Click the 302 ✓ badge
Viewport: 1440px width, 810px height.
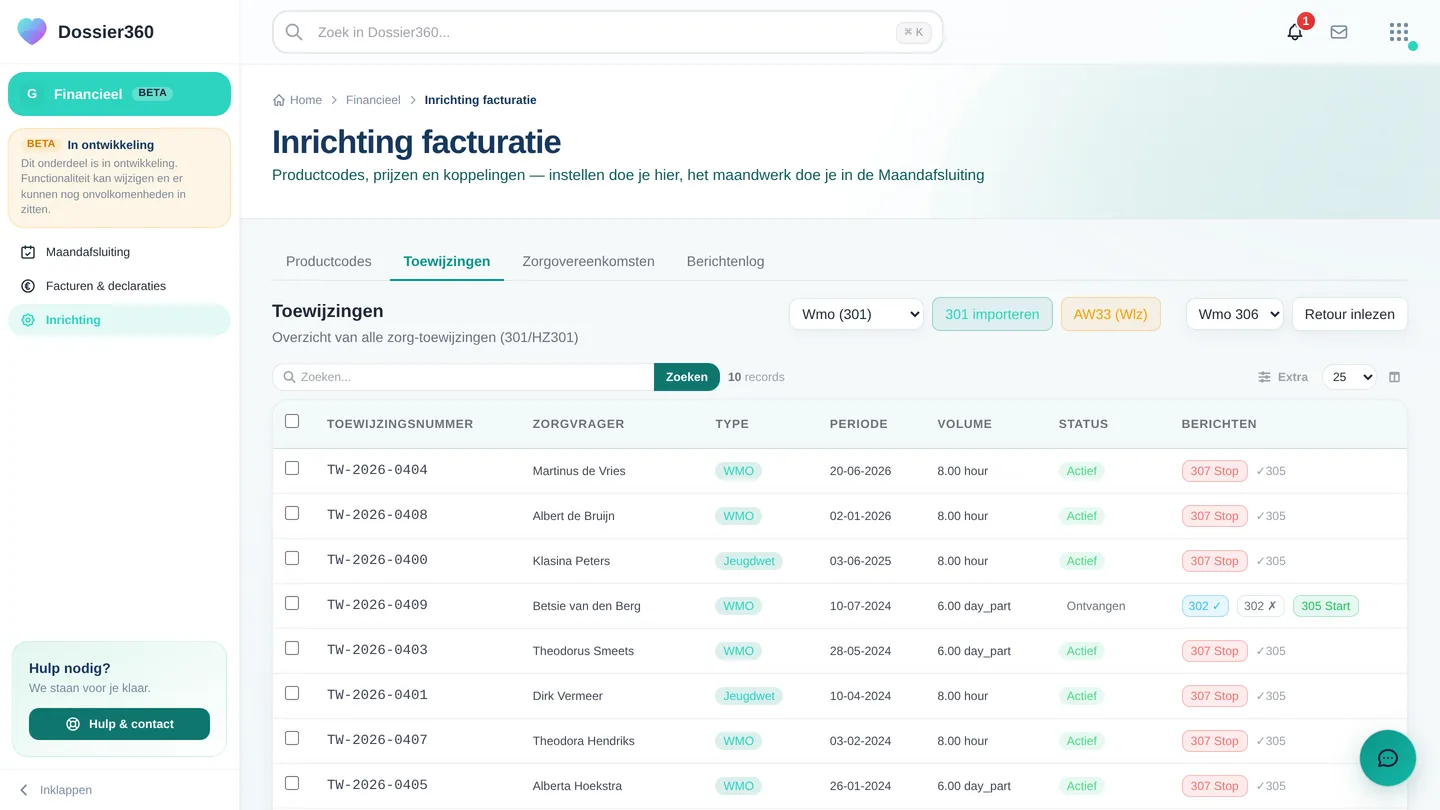click(x=1205, y=606)
